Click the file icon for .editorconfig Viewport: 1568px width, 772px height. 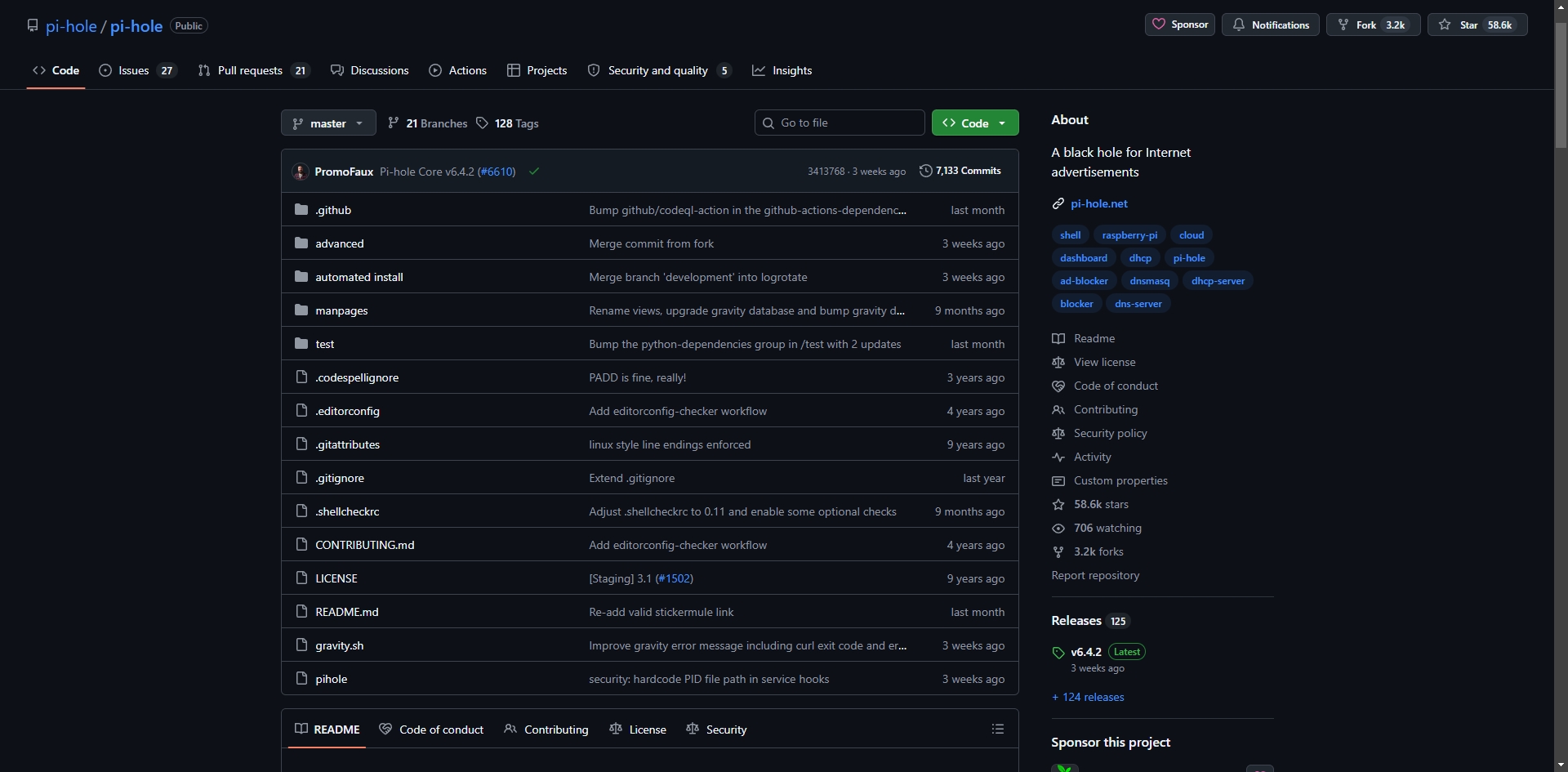(x=301, y=411)
